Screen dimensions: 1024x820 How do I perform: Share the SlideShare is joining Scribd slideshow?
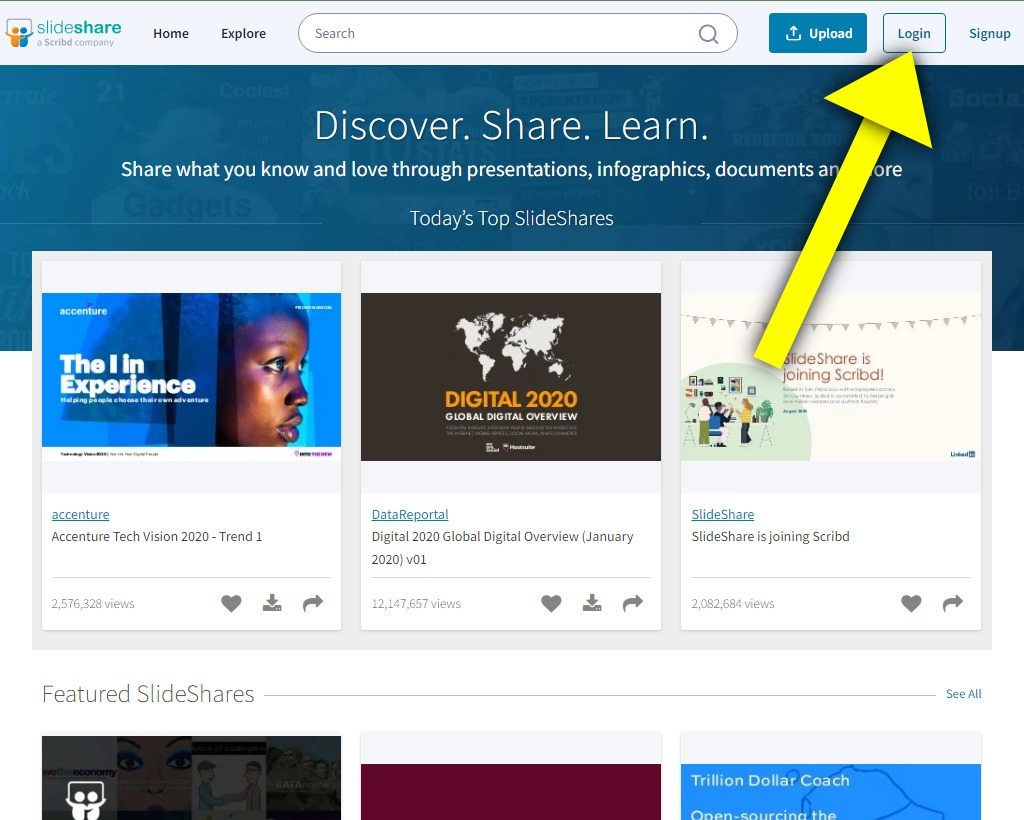[x=953, y=603]
